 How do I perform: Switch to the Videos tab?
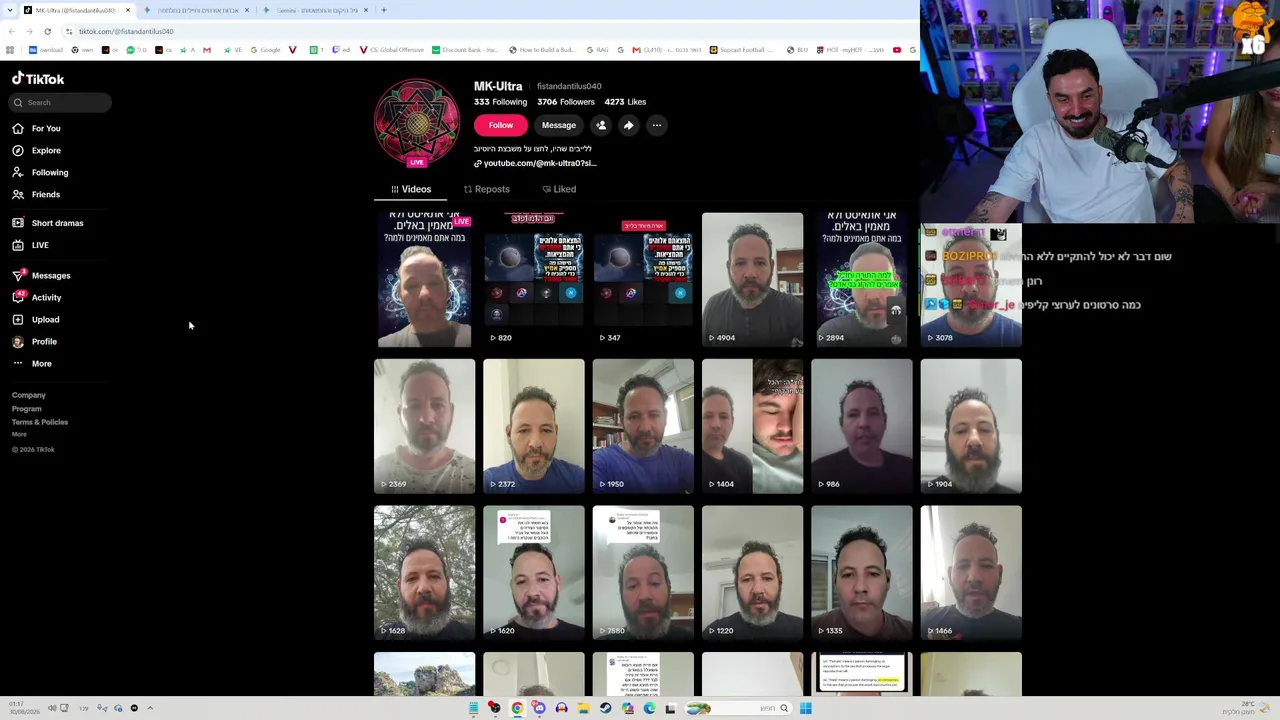[x=411, y=189]
